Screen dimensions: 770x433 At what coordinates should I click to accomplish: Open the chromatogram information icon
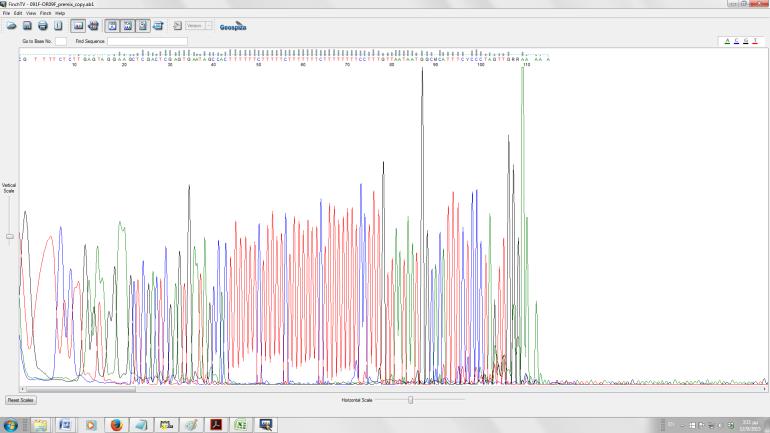pos(58,26)
